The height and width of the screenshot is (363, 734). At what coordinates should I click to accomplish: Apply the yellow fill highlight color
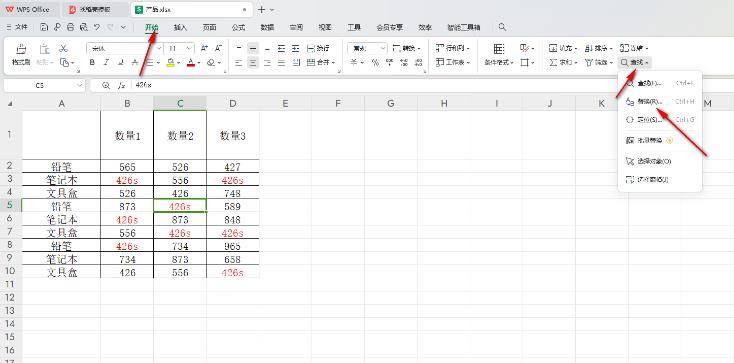tap(171, 62)
